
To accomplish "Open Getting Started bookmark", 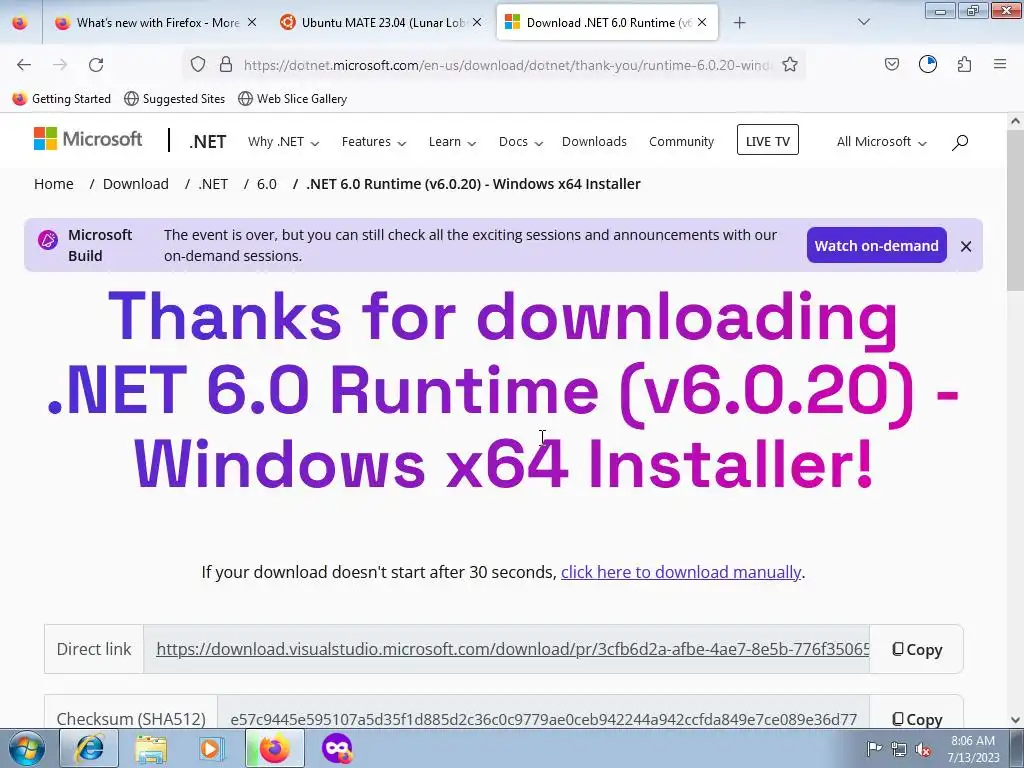I will tap(61, 99).
